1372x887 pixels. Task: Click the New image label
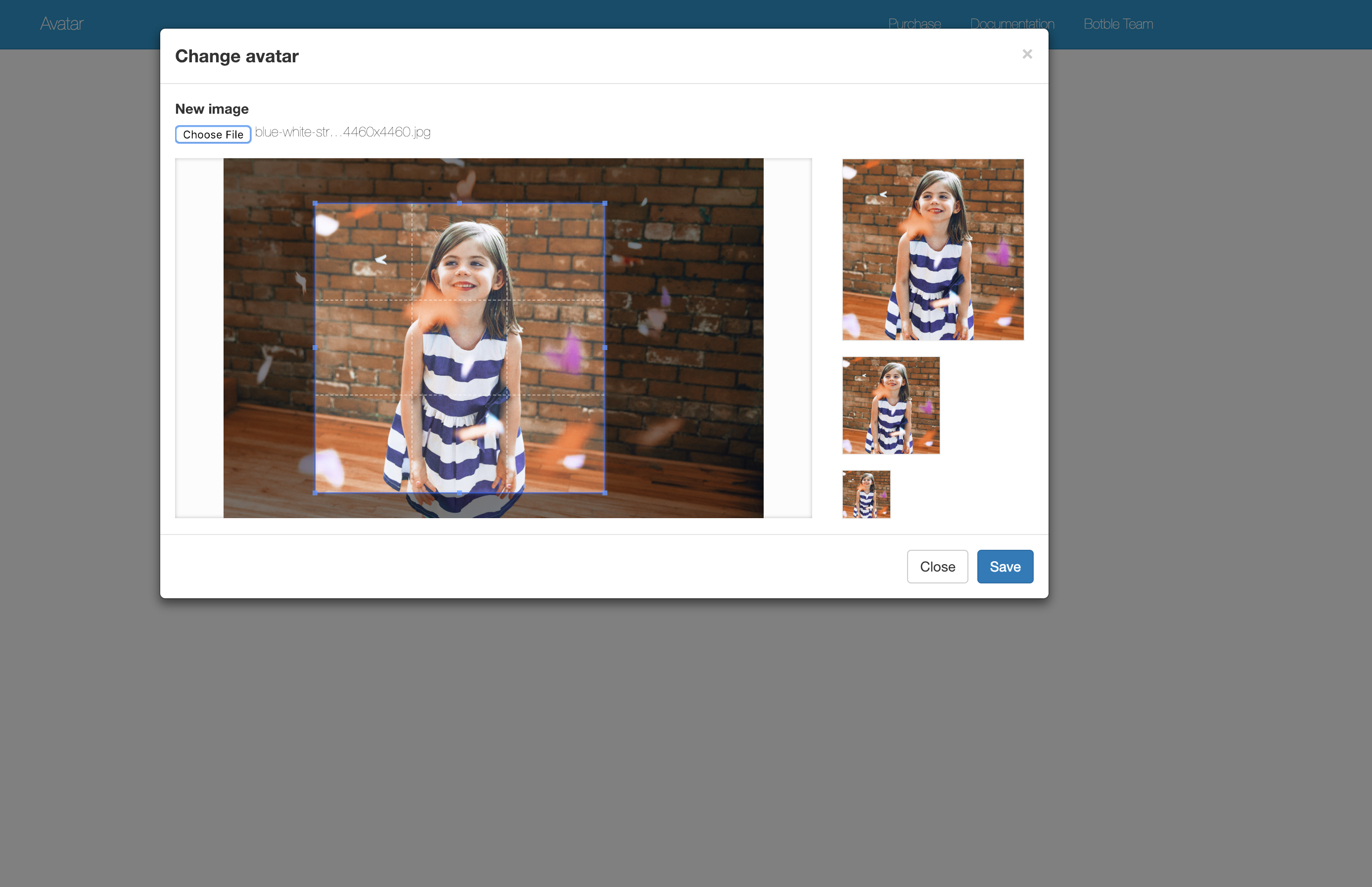tap(212, 109)
